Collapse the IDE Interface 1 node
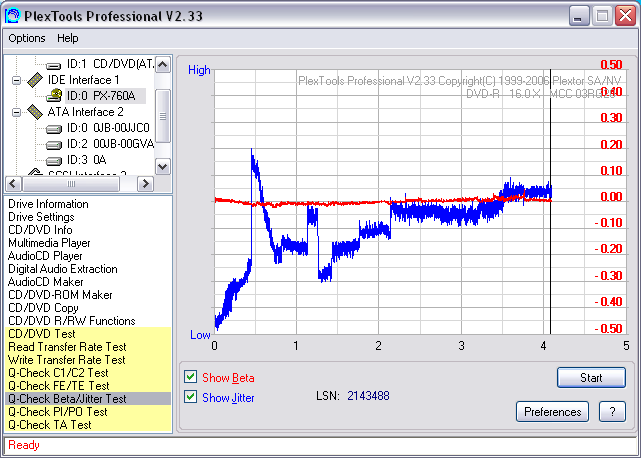The image size is (641, 458). point(16,80)
